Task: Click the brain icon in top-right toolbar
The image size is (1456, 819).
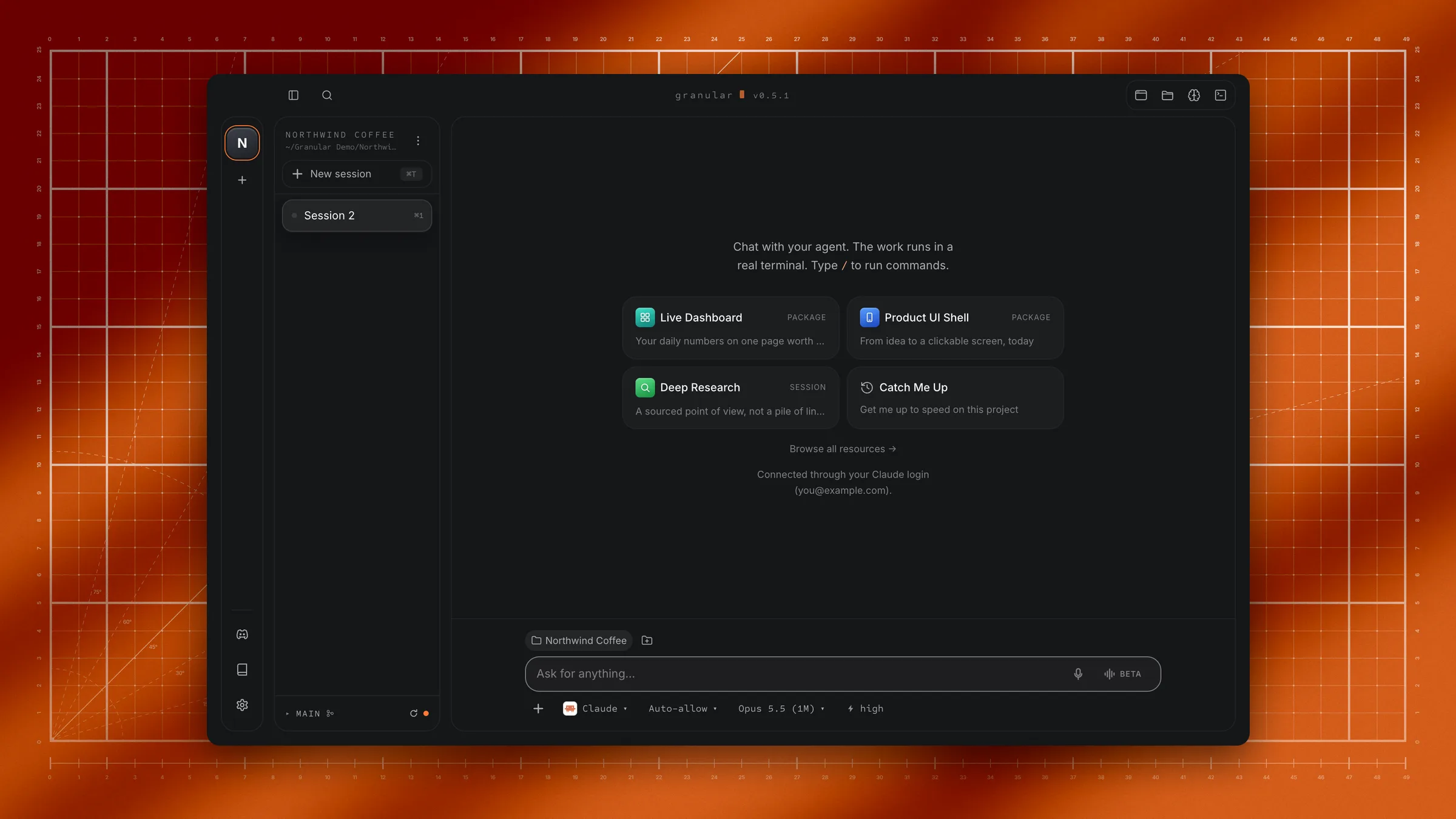Action: (1194, 95)
